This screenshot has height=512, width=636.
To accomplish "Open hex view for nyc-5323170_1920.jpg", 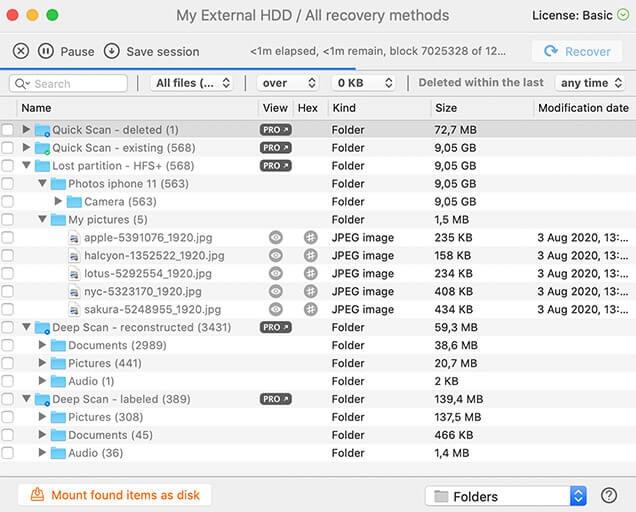I will tap(311, 291).
